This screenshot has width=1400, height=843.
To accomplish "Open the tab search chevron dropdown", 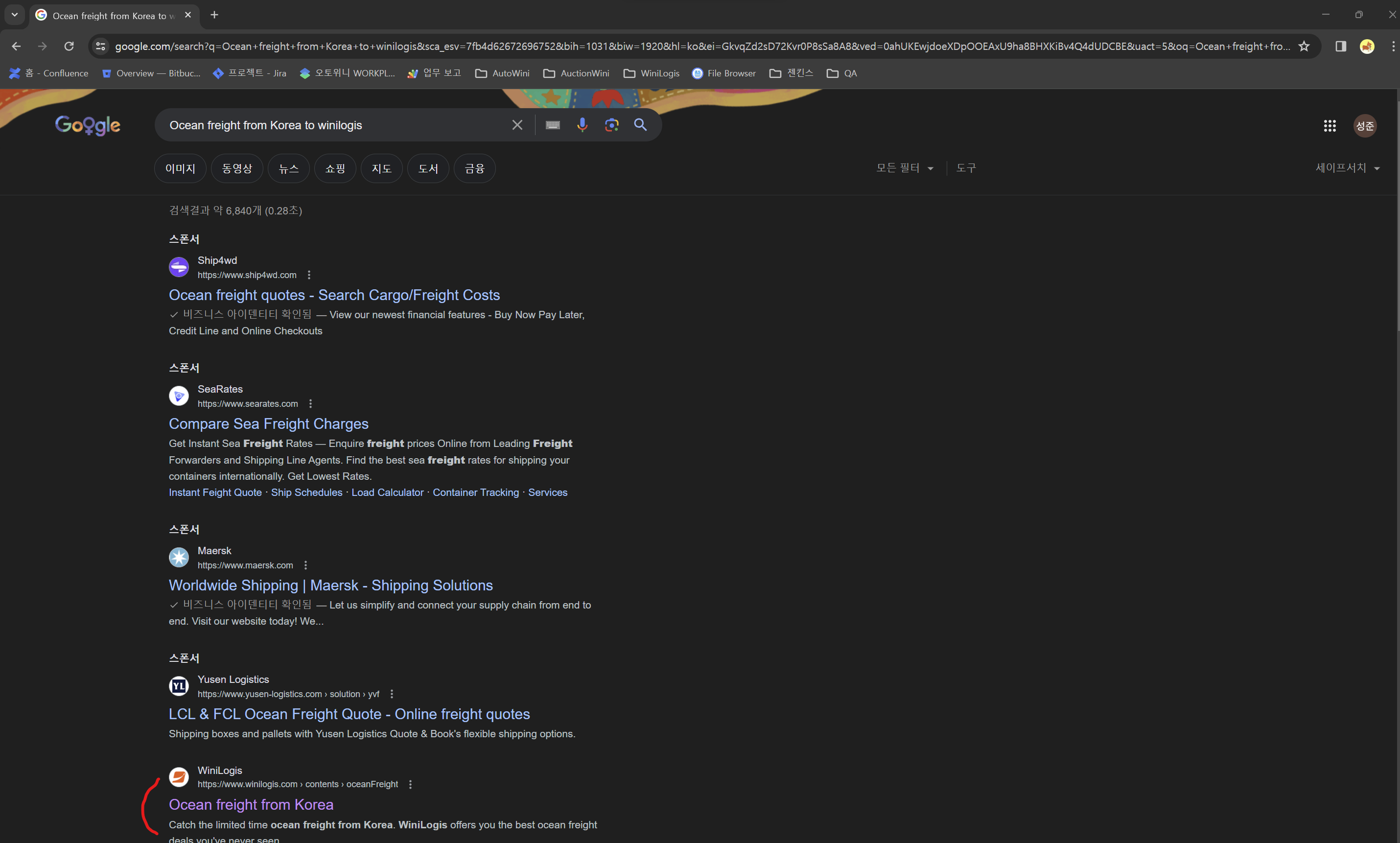I will tap(15, 15).
